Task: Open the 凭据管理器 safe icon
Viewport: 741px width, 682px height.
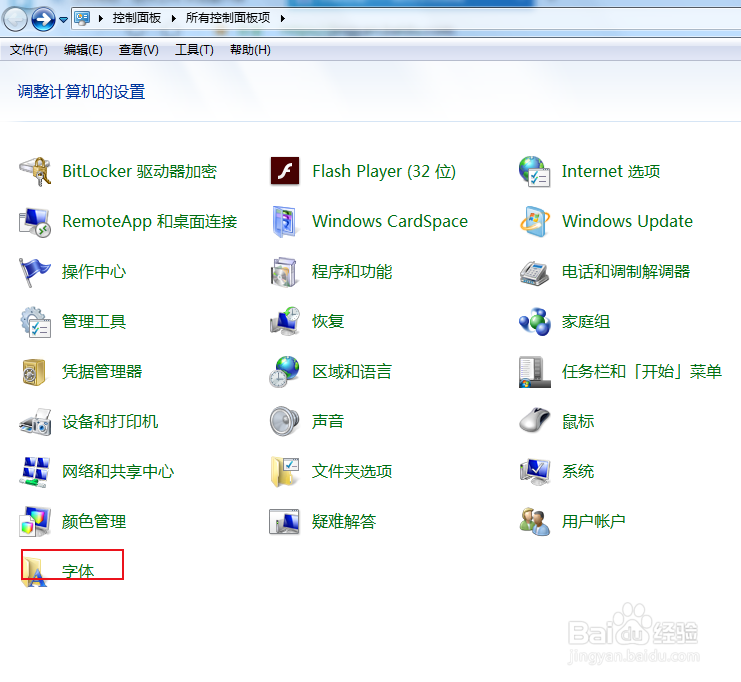Action: coord(34,372)
